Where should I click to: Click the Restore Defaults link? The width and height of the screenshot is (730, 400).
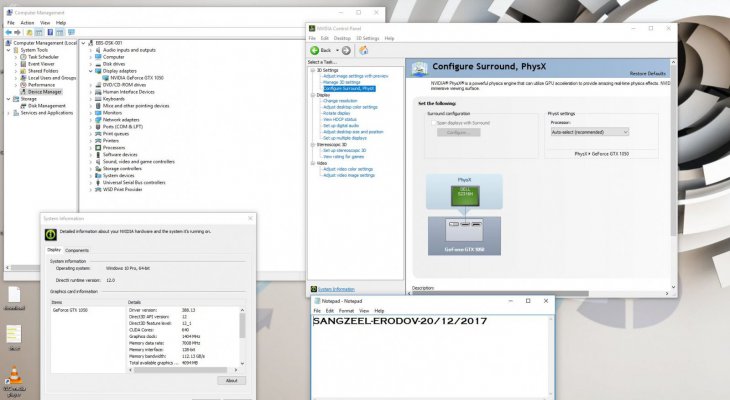click(x=648, y=74)
